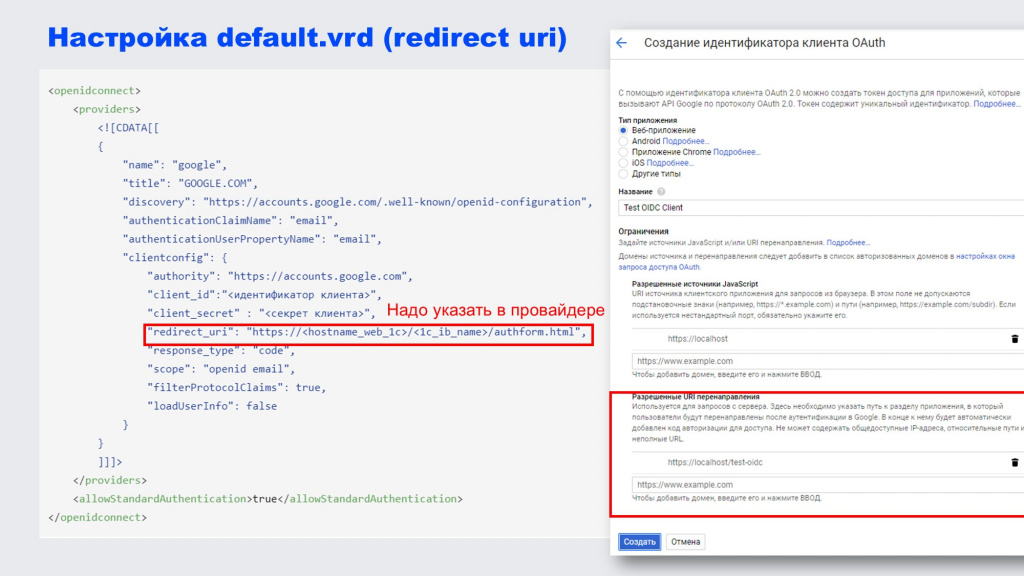Click the help icon next to Название
The width and height of the screenshot is (1024, 576).
[661, 192]
